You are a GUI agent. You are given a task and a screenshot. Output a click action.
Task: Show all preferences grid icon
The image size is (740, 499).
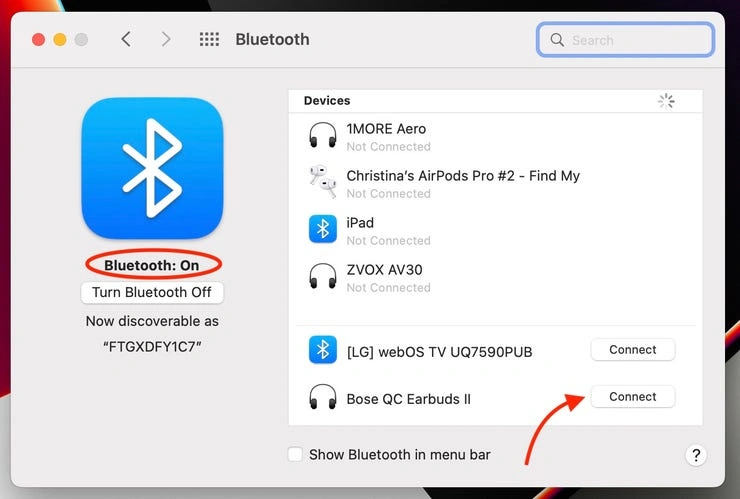(209, 39)
